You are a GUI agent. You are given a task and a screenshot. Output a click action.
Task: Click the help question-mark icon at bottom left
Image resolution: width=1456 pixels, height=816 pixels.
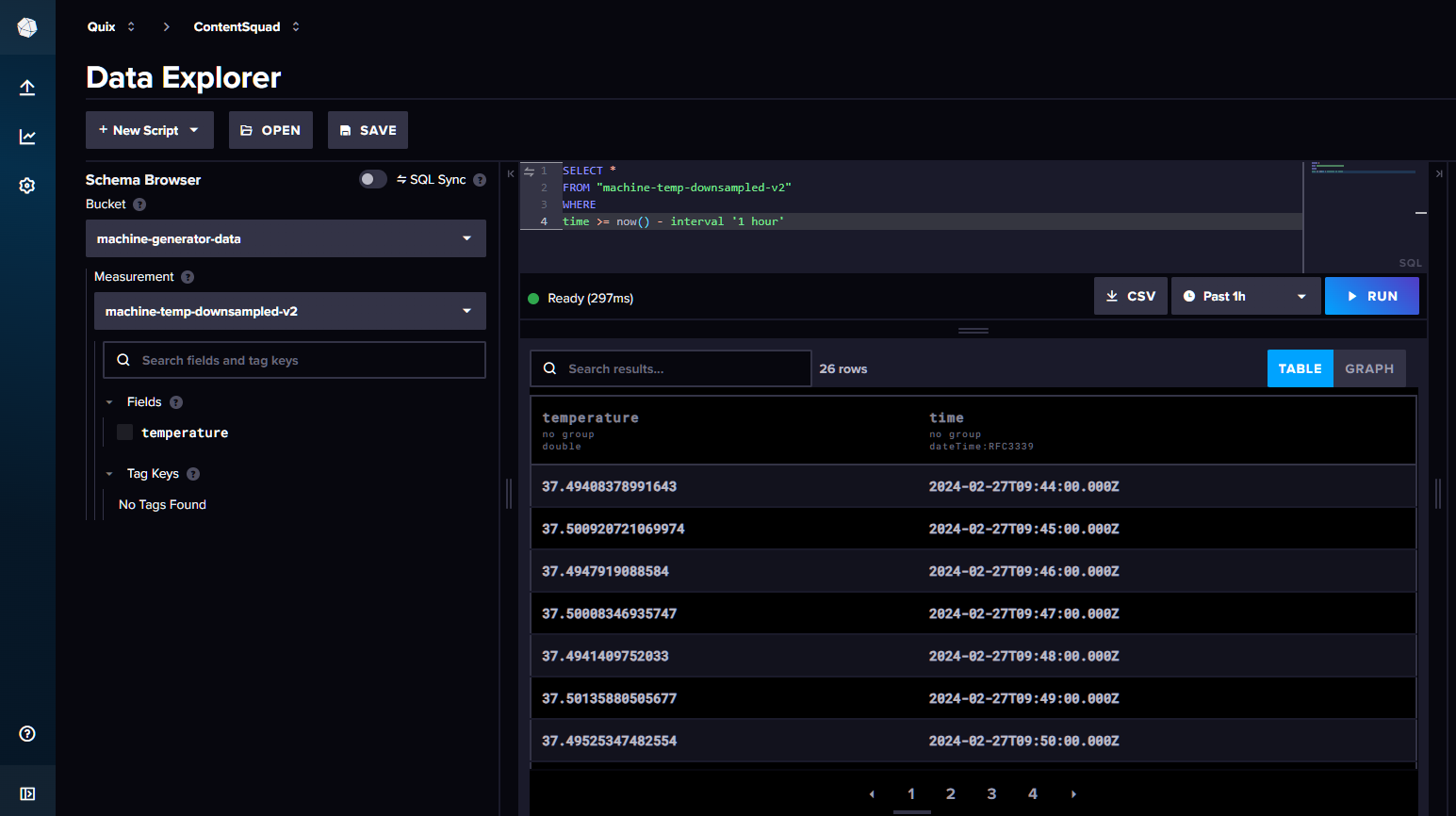[27, 733]
